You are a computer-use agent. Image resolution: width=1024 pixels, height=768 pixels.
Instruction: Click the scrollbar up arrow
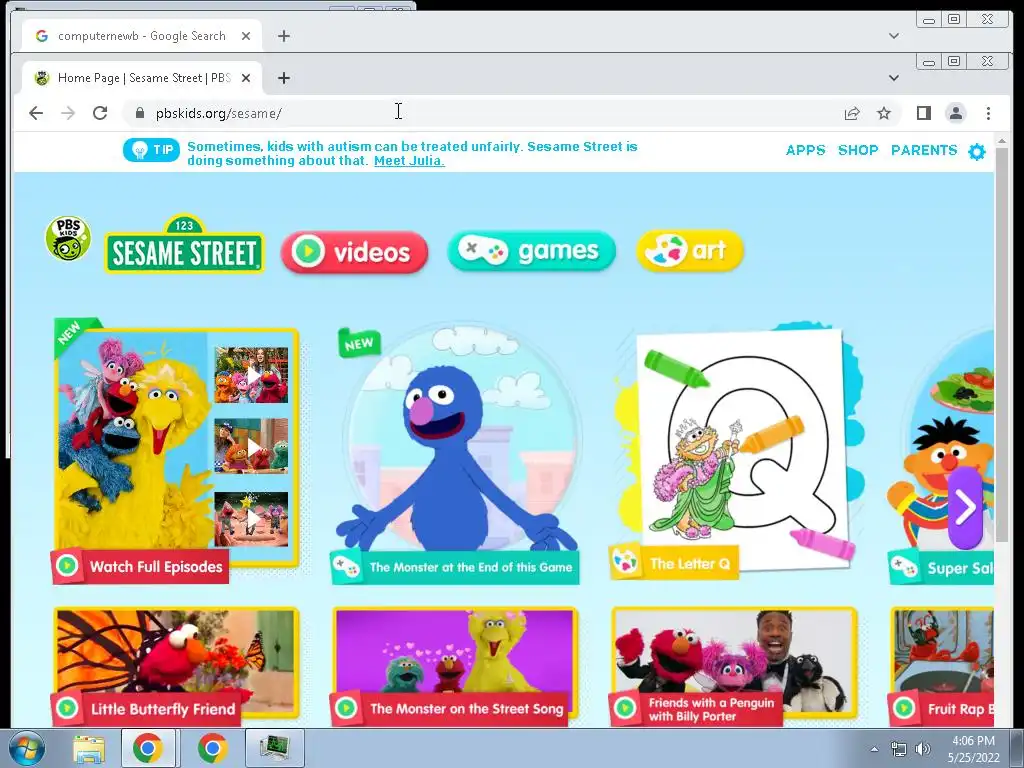pos(1001,140)
